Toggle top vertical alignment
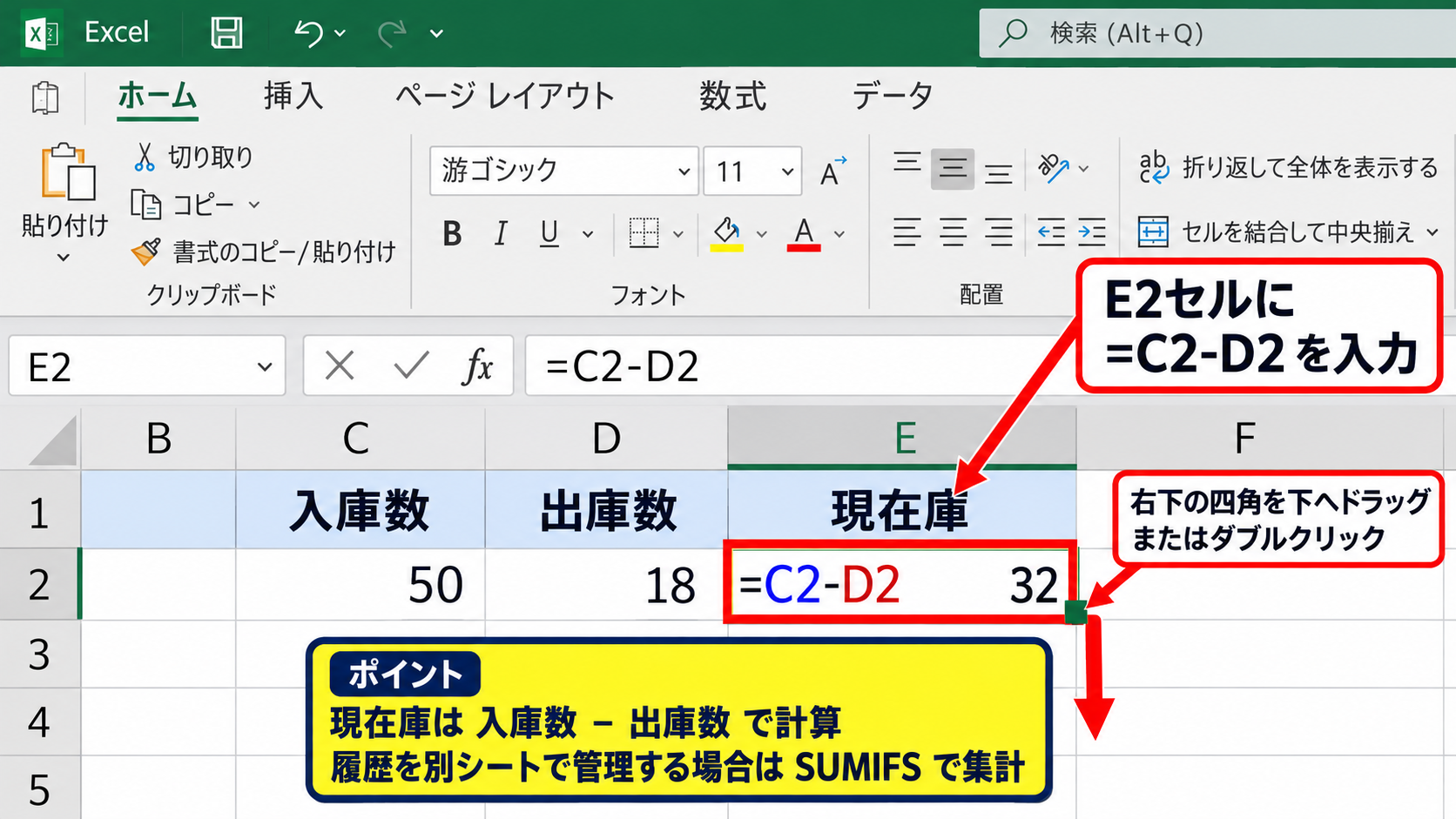 907,163
